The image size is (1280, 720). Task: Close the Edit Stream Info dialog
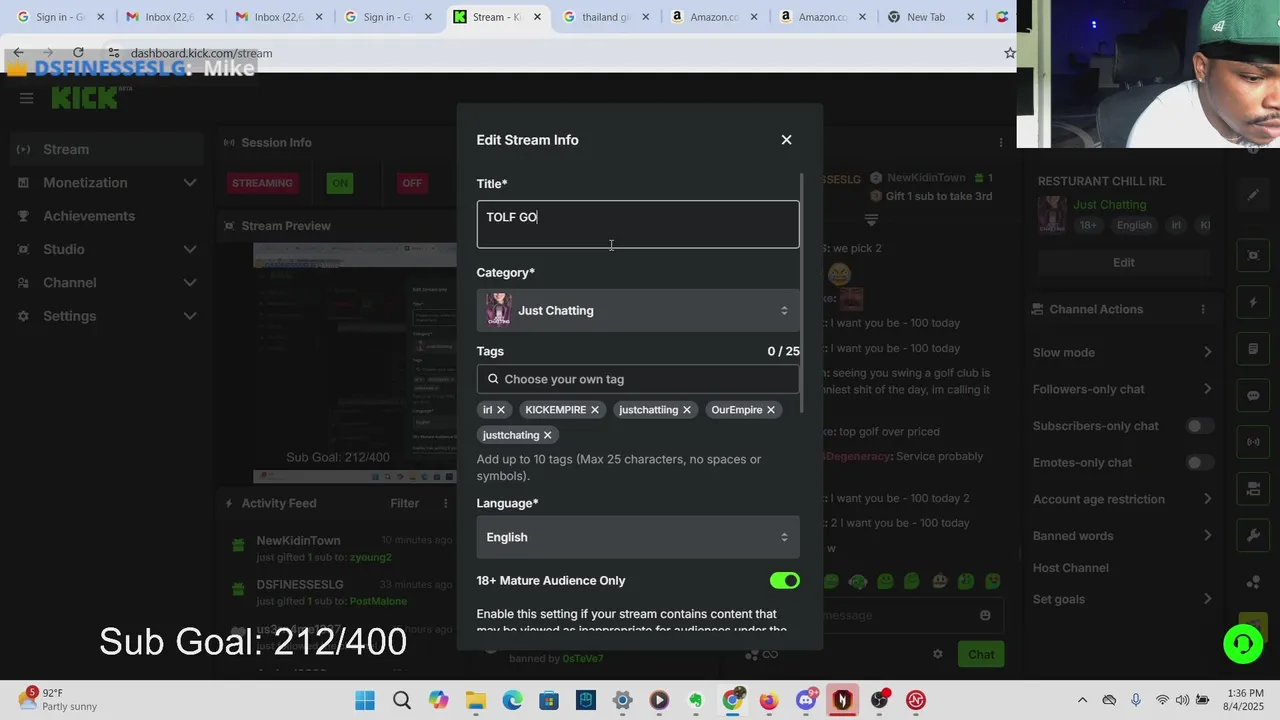(x=786, y=140)
